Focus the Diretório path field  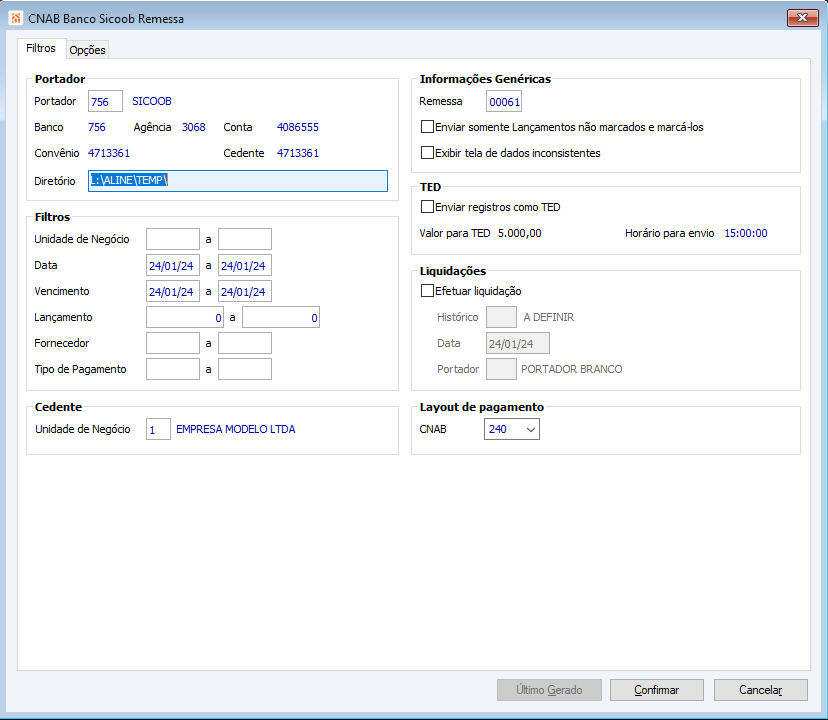pos(237,181)
